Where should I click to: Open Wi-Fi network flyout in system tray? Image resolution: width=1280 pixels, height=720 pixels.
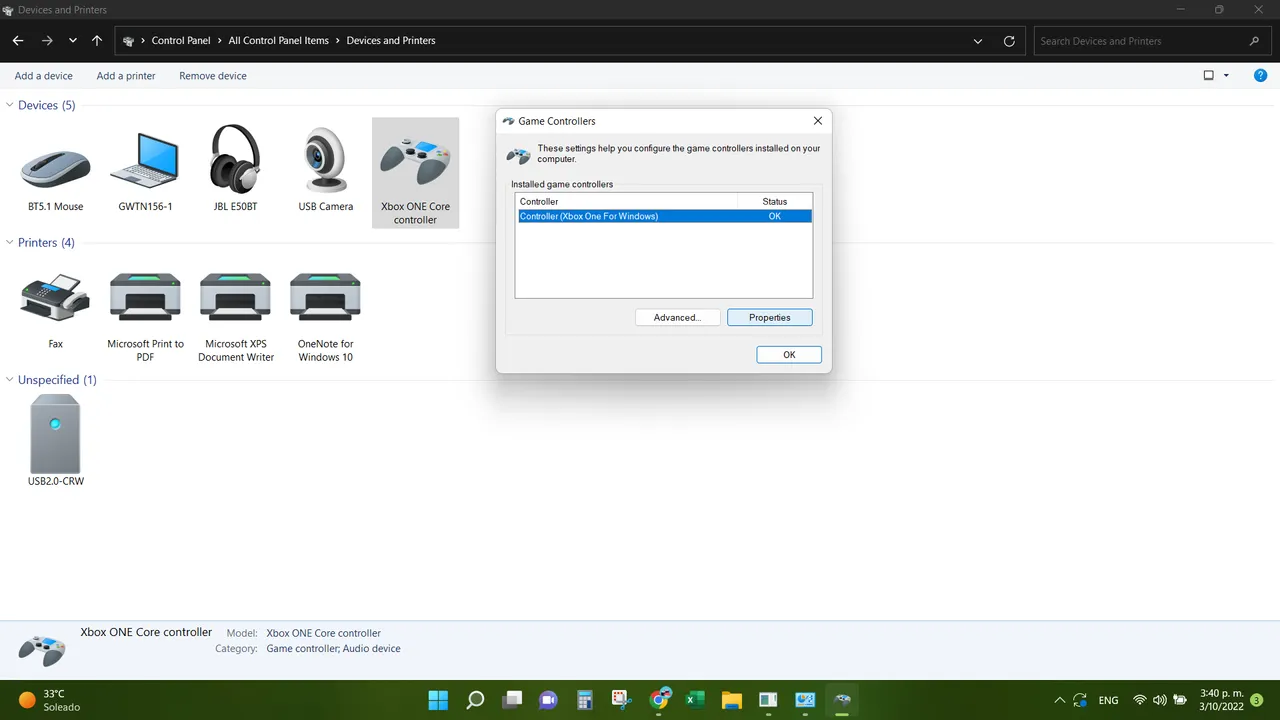pyautogui.click(x=1139, y=700)
